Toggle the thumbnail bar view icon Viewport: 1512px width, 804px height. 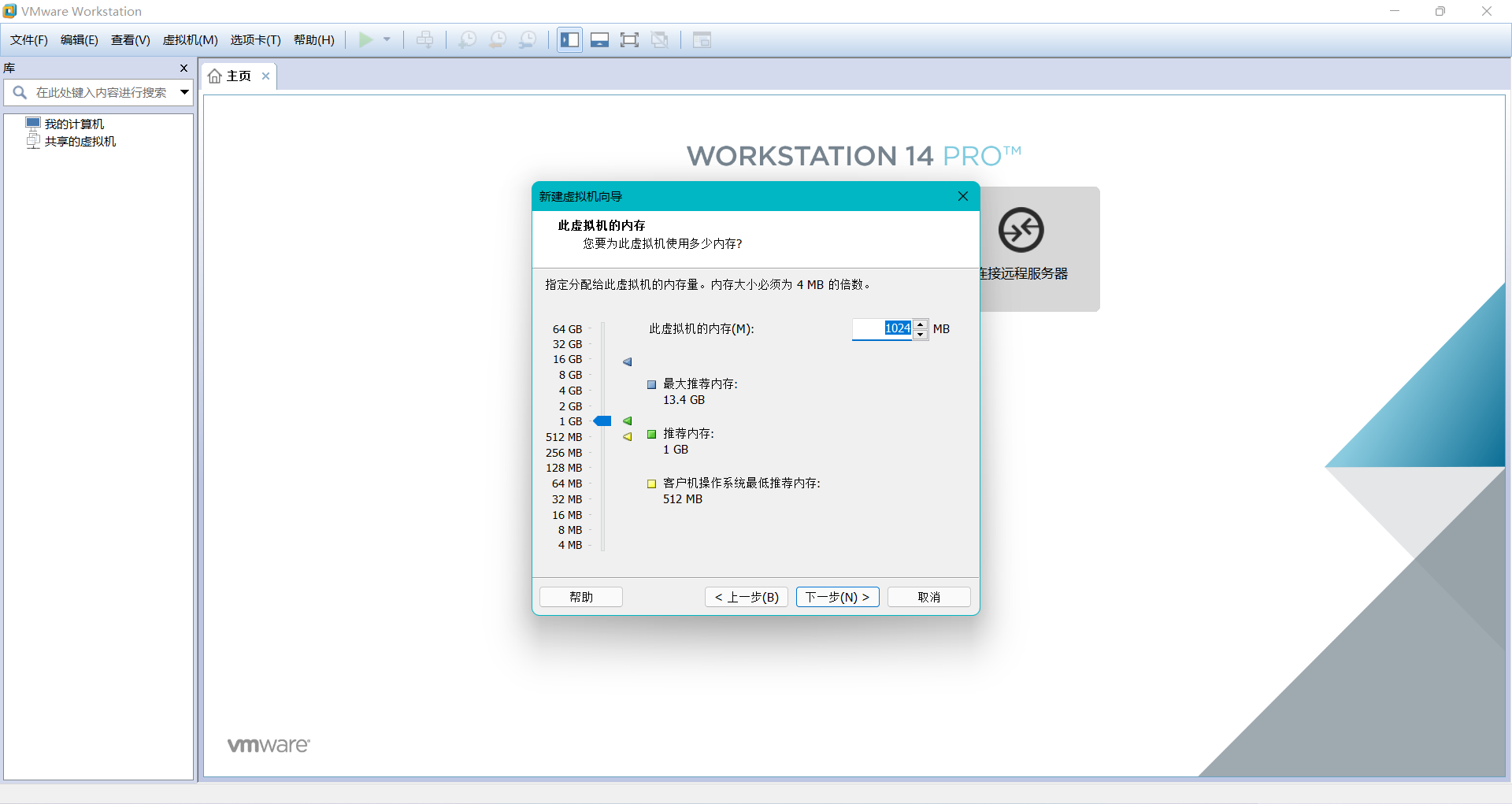click(x=600, y=40)
